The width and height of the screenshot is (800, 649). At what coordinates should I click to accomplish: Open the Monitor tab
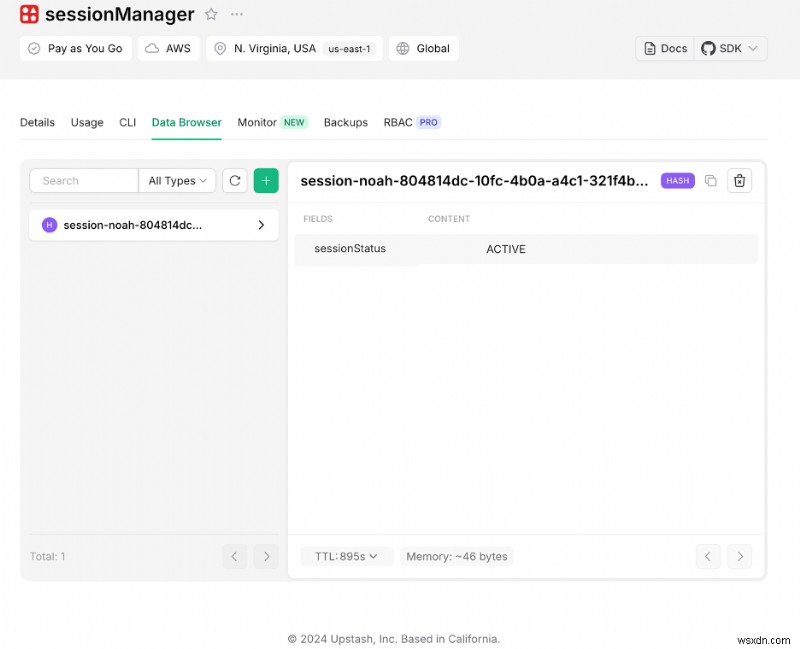[272, 122]
